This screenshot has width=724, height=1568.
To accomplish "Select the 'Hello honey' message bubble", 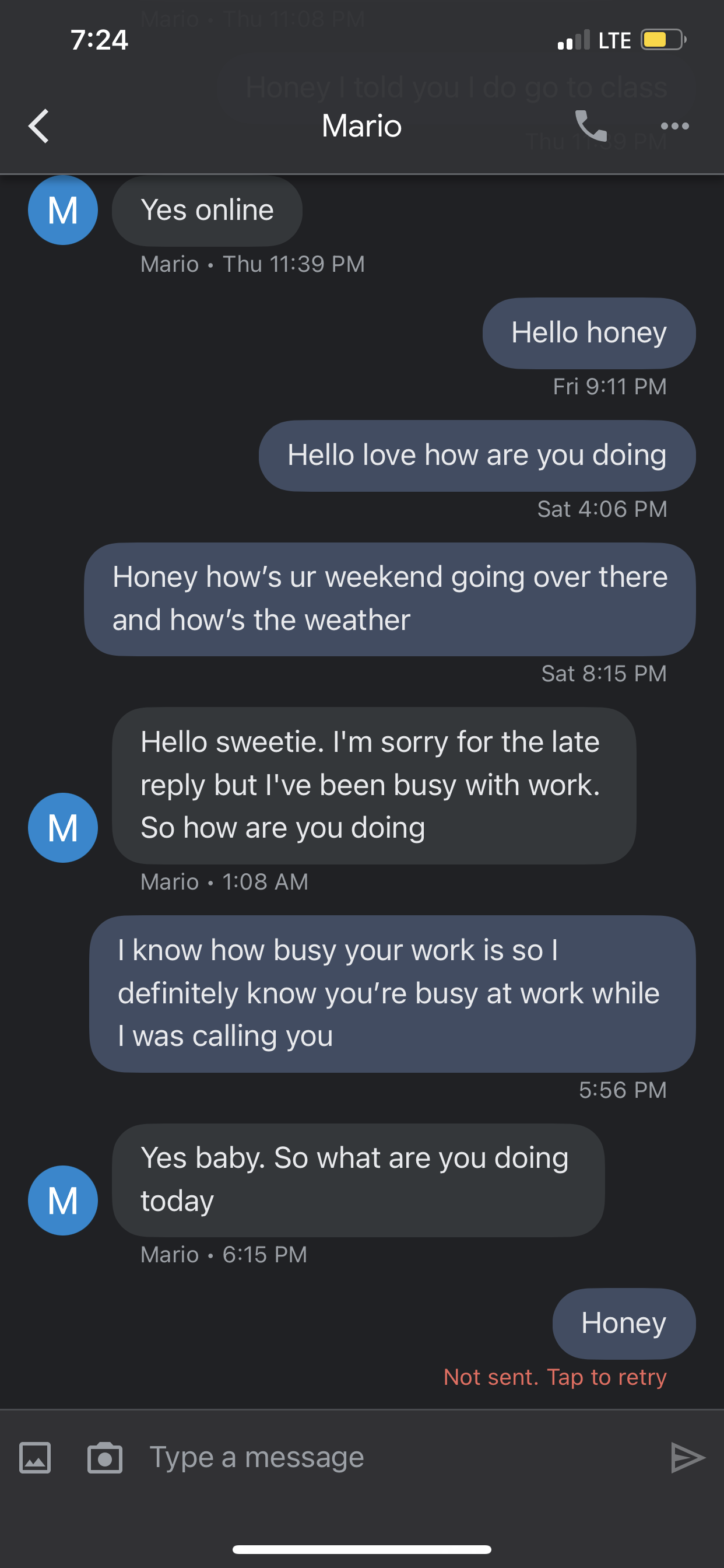I will 588,333.
